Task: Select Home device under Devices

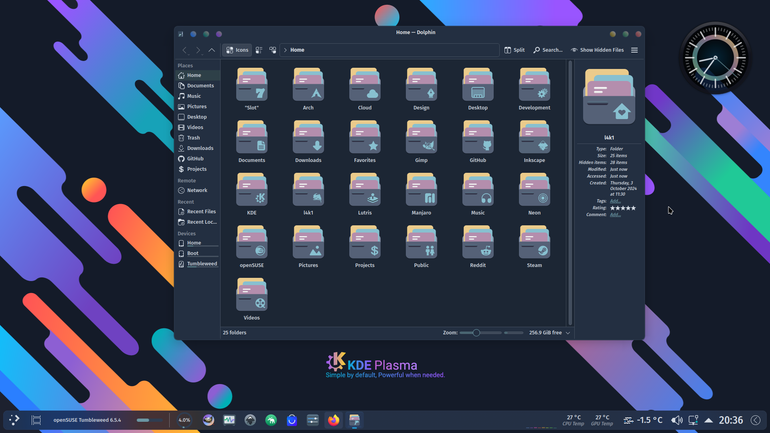Action: [198, 243]
